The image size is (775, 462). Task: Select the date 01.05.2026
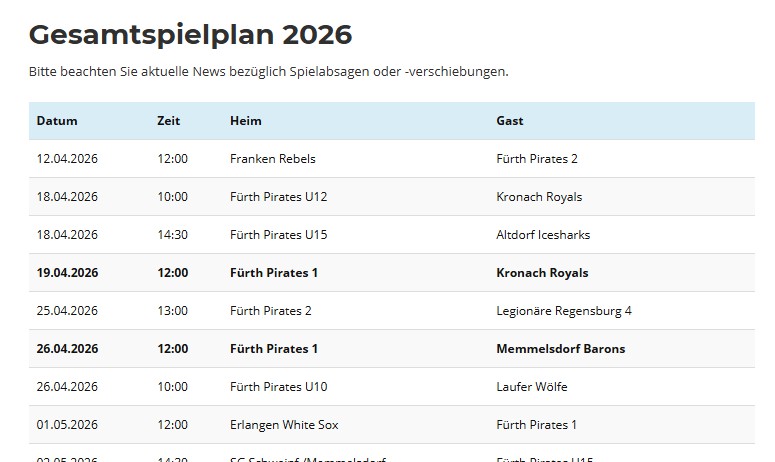[67, 425]
